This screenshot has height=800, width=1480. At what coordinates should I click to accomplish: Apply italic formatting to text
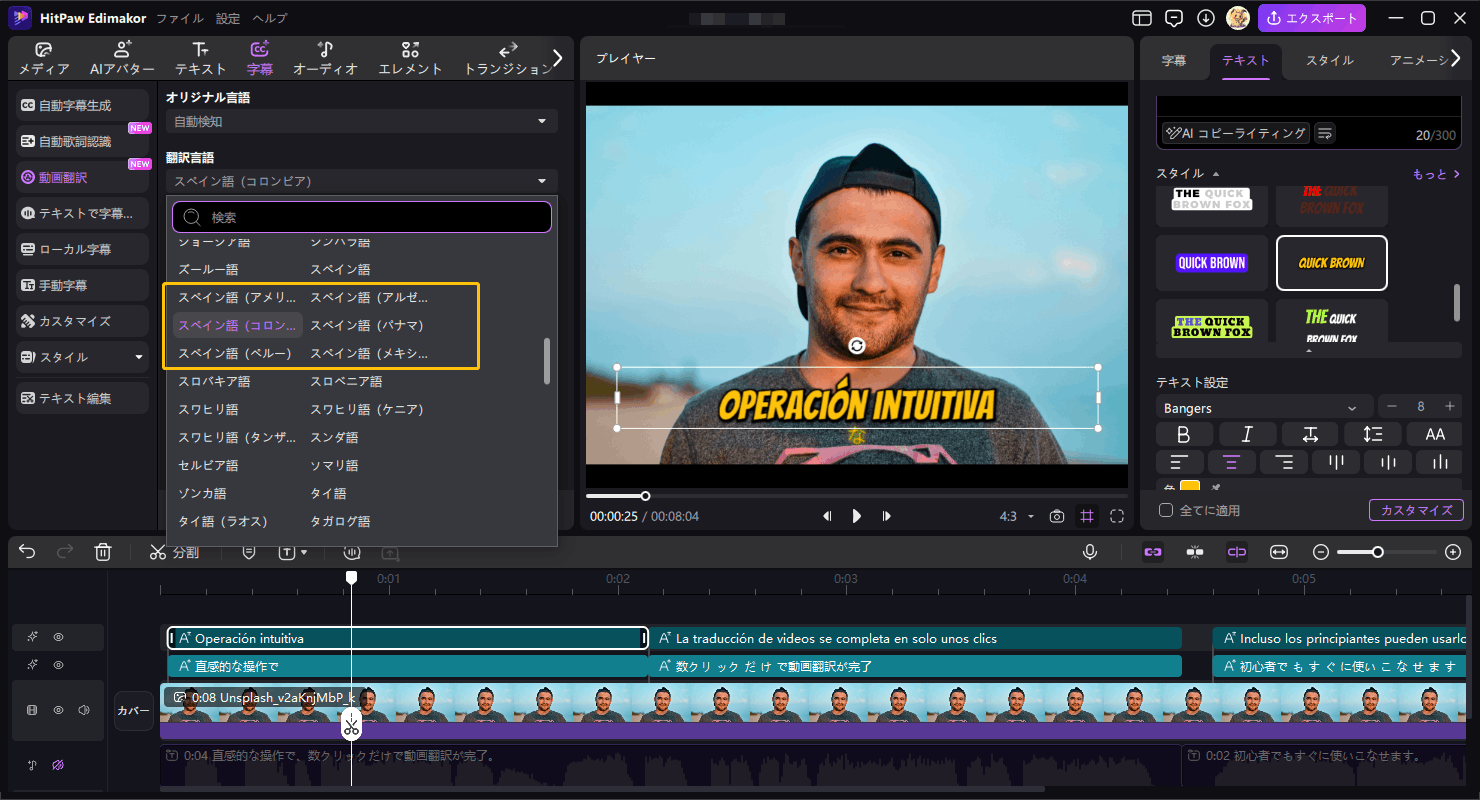[x=1247, y=434]
